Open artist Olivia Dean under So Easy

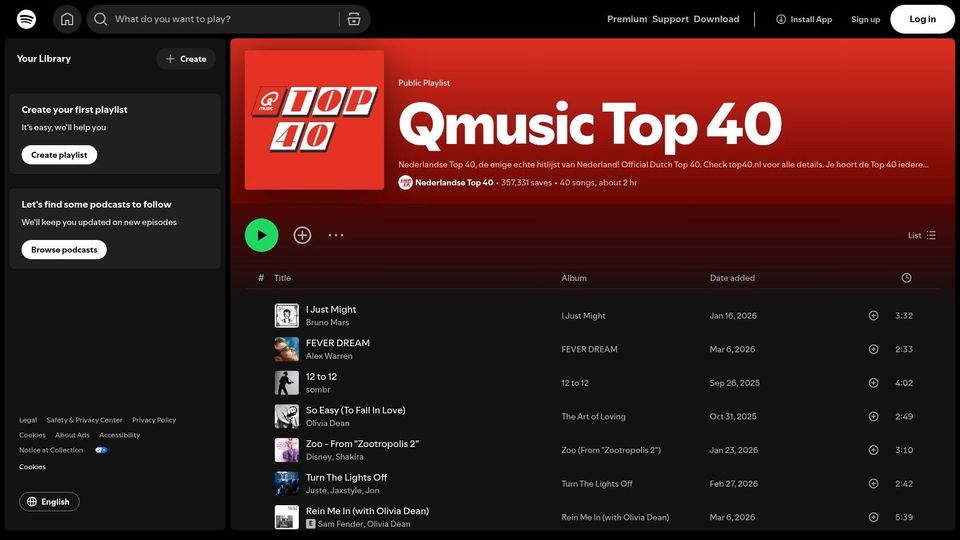coord(328,424)
